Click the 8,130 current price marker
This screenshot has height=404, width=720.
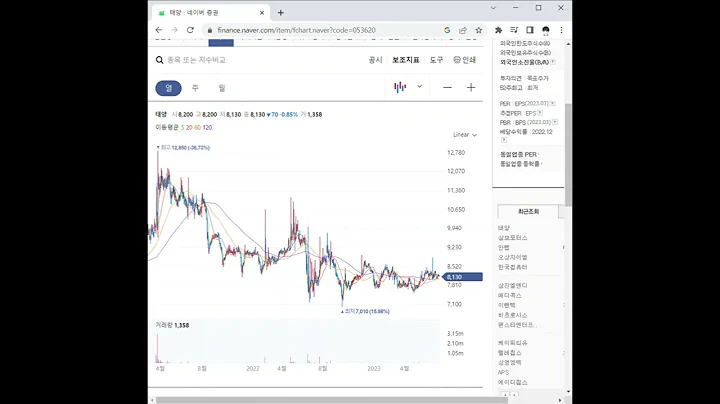pos(463,277)
